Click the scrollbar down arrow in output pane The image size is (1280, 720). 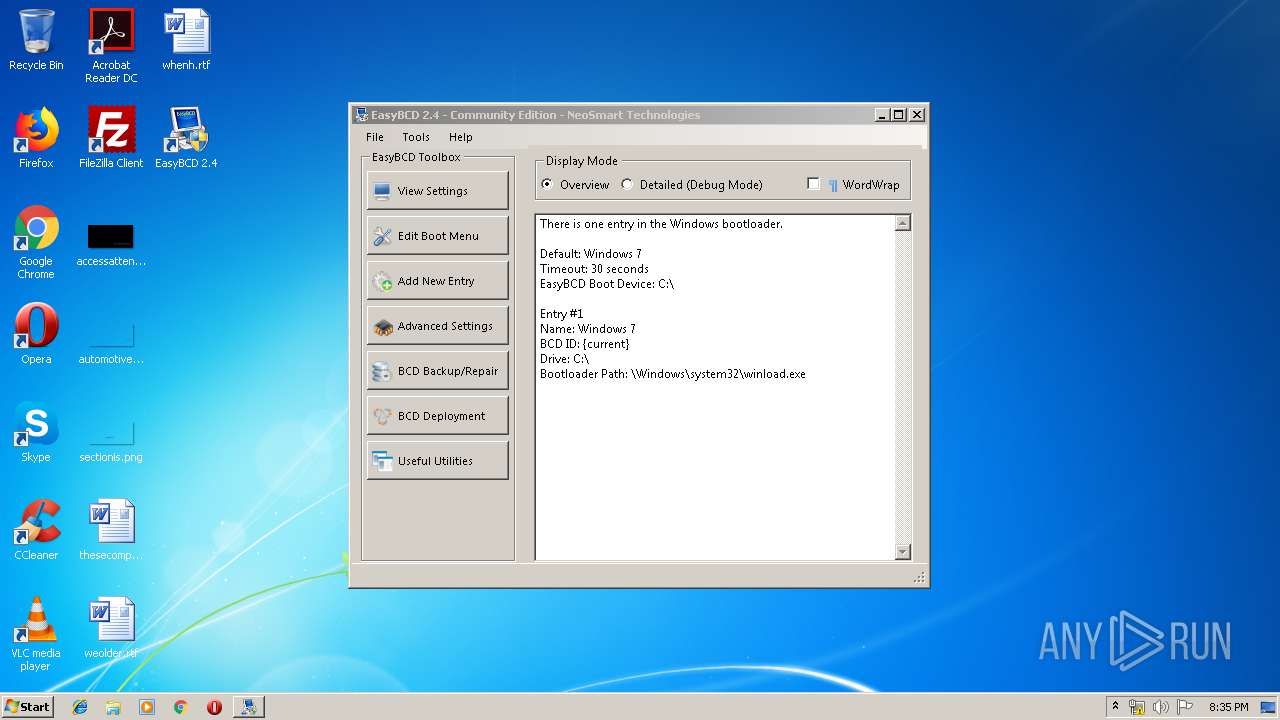click(x=903, y=552)
